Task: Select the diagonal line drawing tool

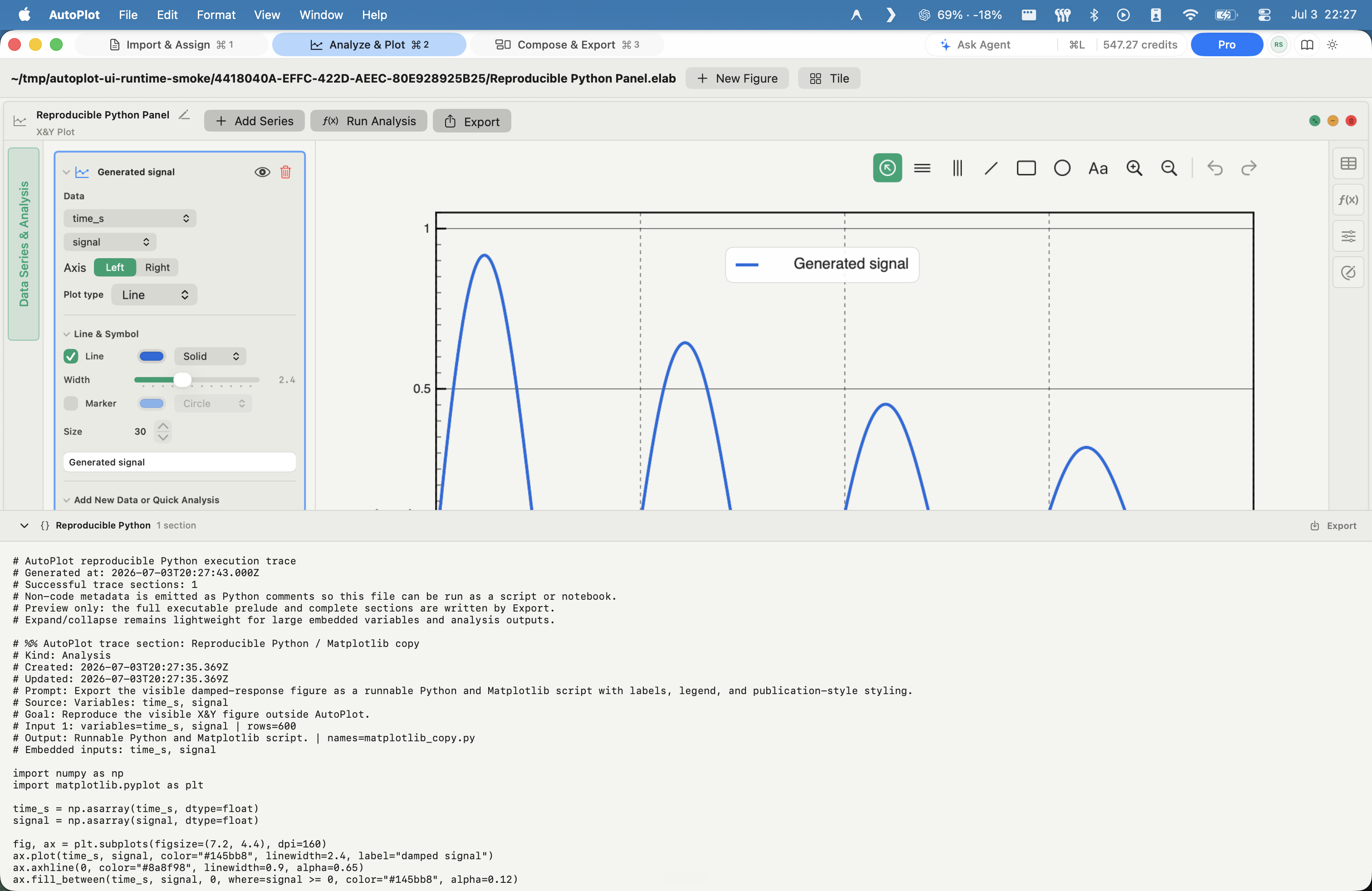Action: (x=991, y=168)
